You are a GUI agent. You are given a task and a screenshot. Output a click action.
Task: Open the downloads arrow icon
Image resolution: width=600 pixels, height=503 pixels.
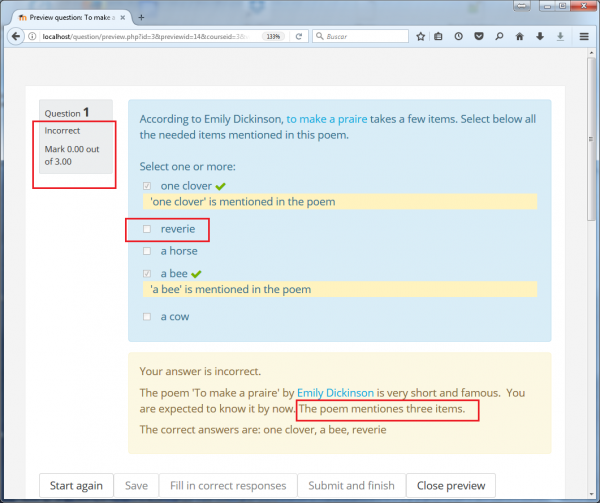[x=539, y=36]
